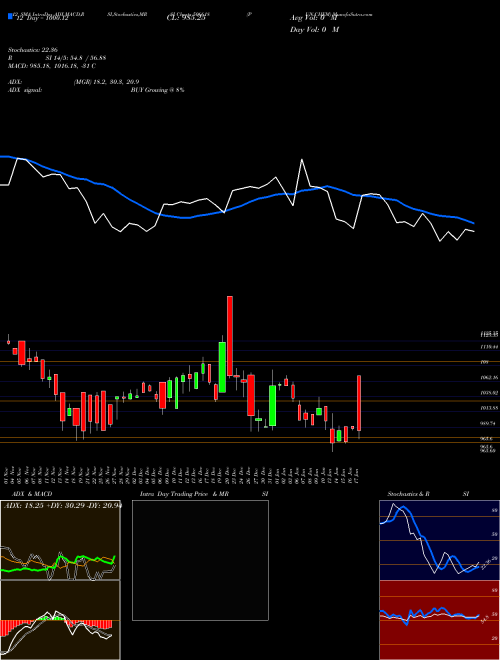Click the tallest red candlestick on 20 Dec

tap(230, 336)
